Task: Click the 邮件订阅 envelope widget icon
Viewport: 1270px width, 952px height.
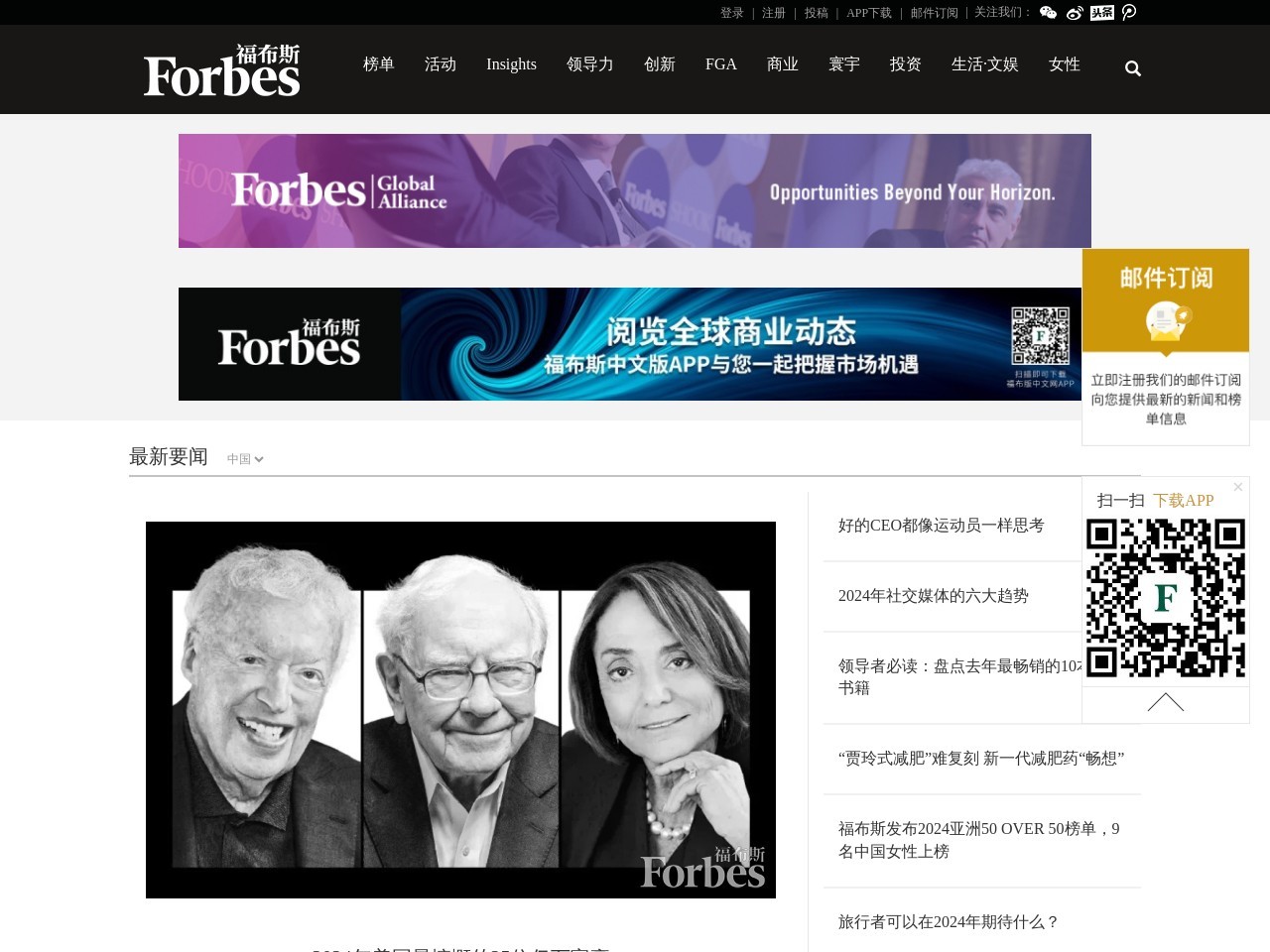Action: click(x=1166, y=321)
